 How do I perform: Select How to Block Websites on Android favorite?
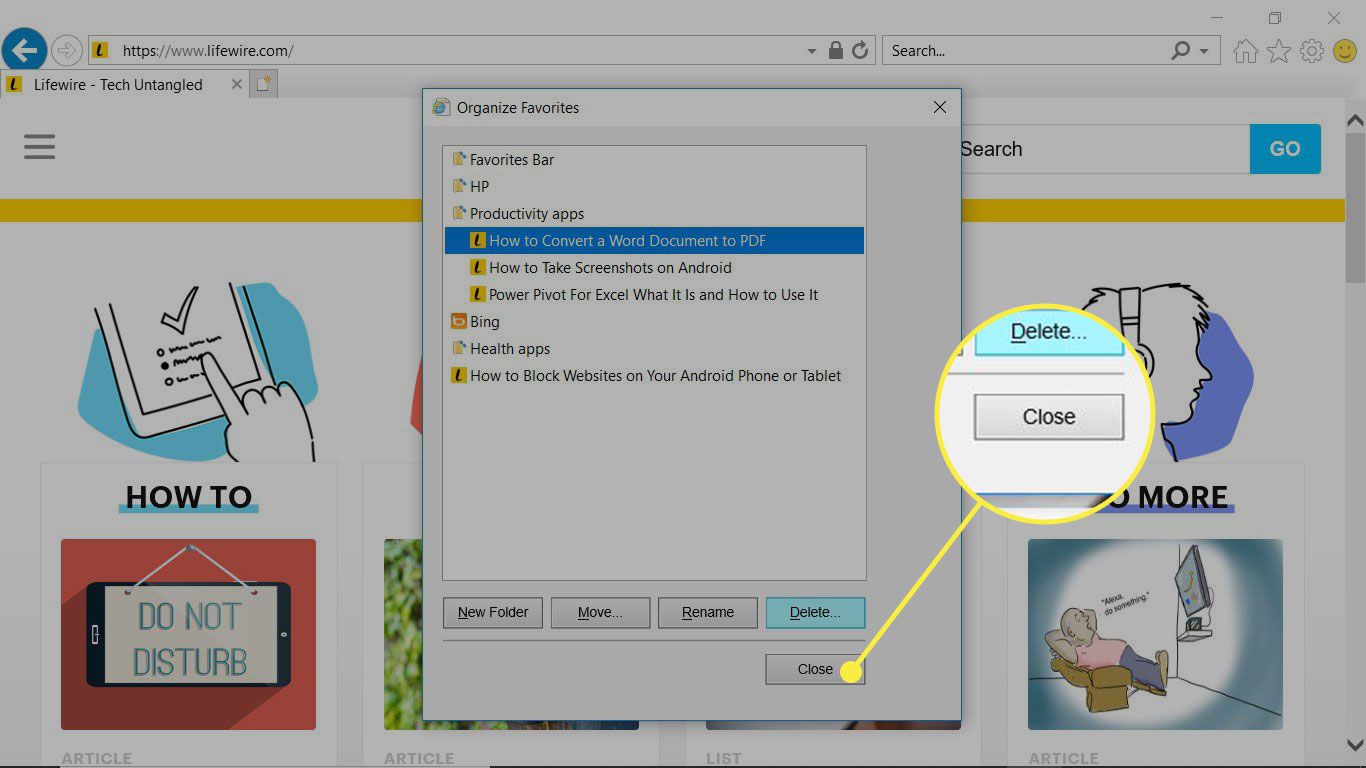click(x=647, y=375)
